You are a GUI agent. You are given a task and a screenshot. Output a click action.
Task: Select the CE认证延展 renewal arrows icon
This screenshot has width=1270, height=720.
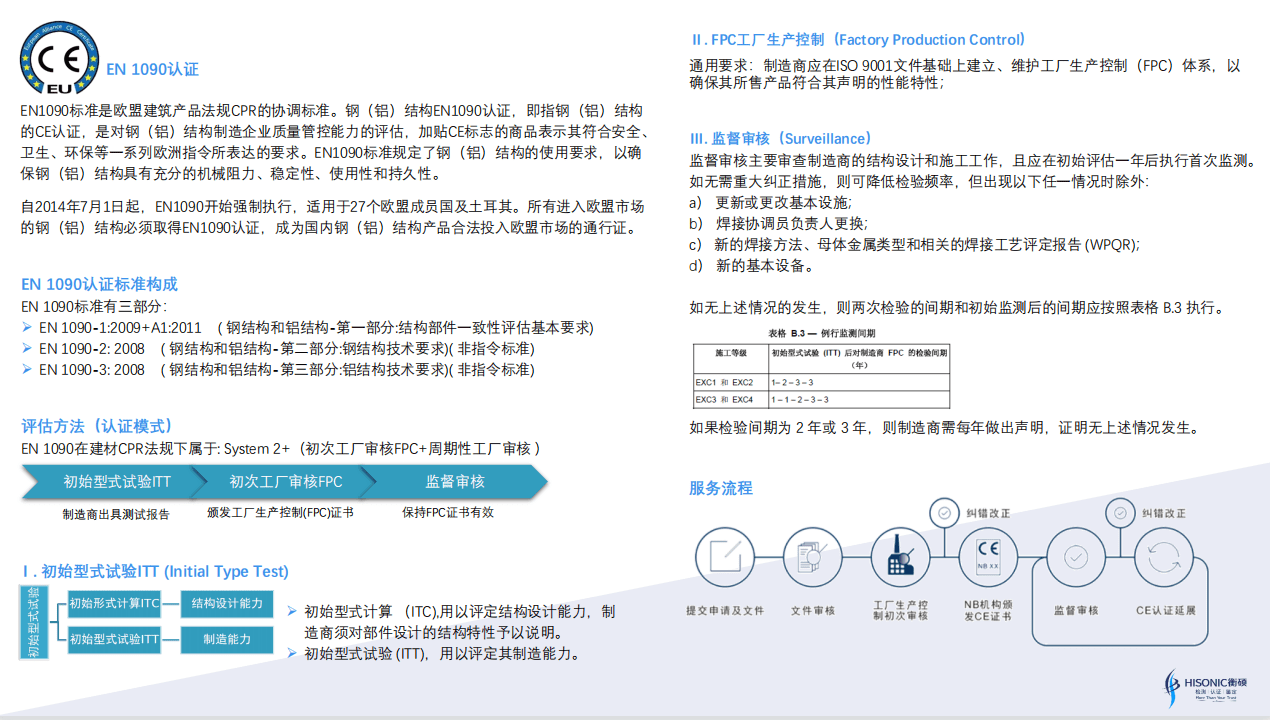coord(1163,556)
